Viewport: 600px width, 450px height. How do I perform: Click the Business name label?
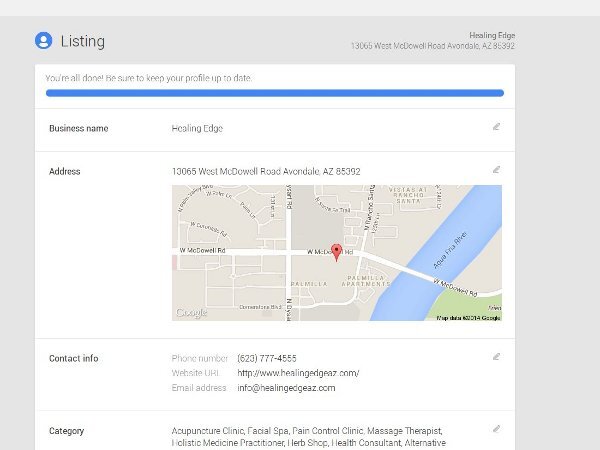coord(78,129)
